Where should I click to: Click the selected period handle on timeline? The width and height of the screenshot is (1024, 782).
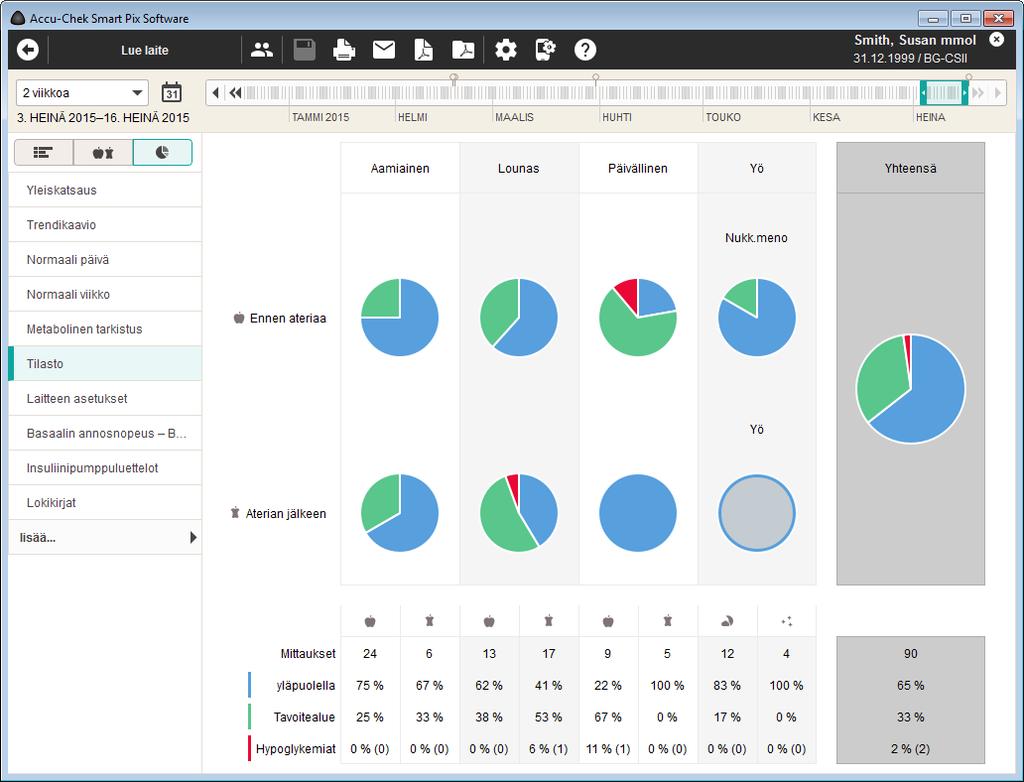pyautogui.click(x=944, y=93)
